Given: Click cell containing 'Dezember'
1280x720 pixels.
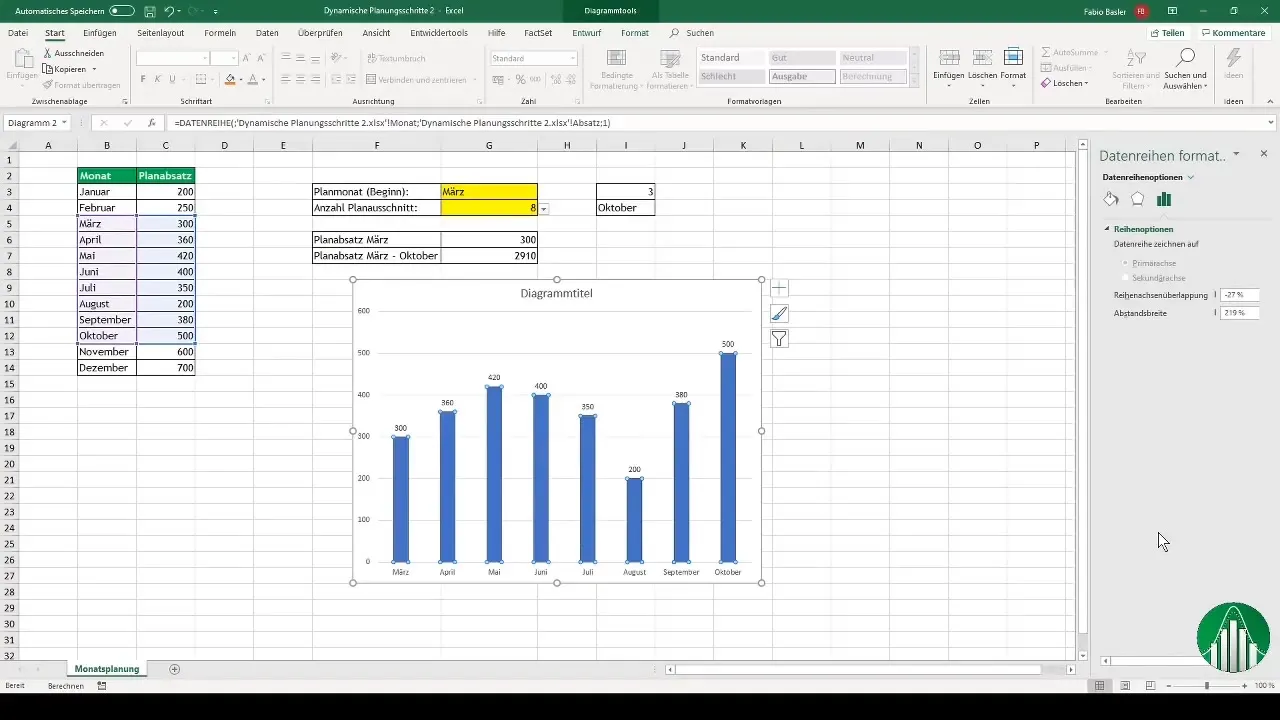Looking at the screenshot, I should [x=107, y=368].
